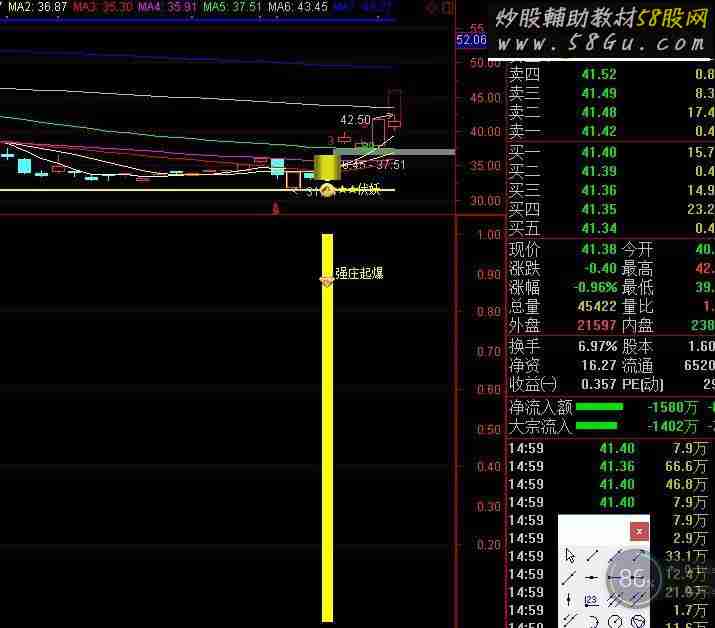Viewport: 715px width, 628px height.
Task: Select the 14:59 trade row with 1.7万
Action: coord(611,610)
